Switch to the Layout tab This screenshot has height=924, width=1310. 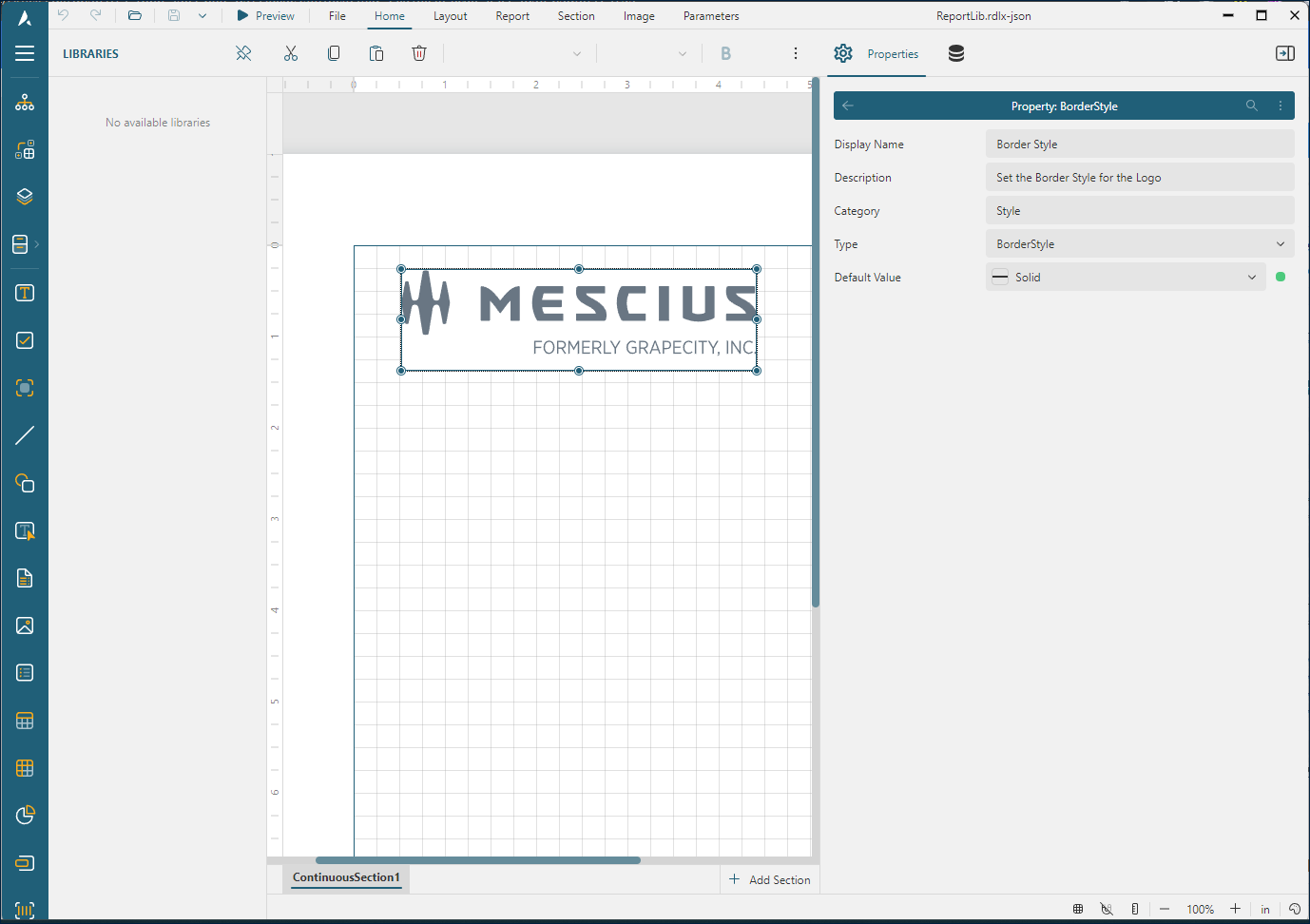point(451,15)
